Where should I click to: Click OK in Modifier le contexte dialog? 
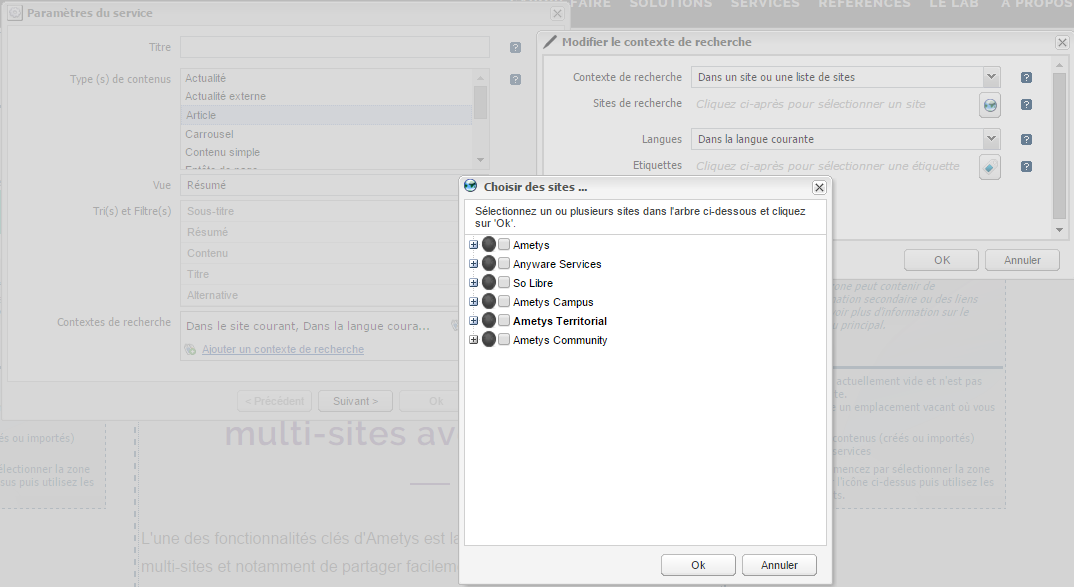tap(942, 260)
